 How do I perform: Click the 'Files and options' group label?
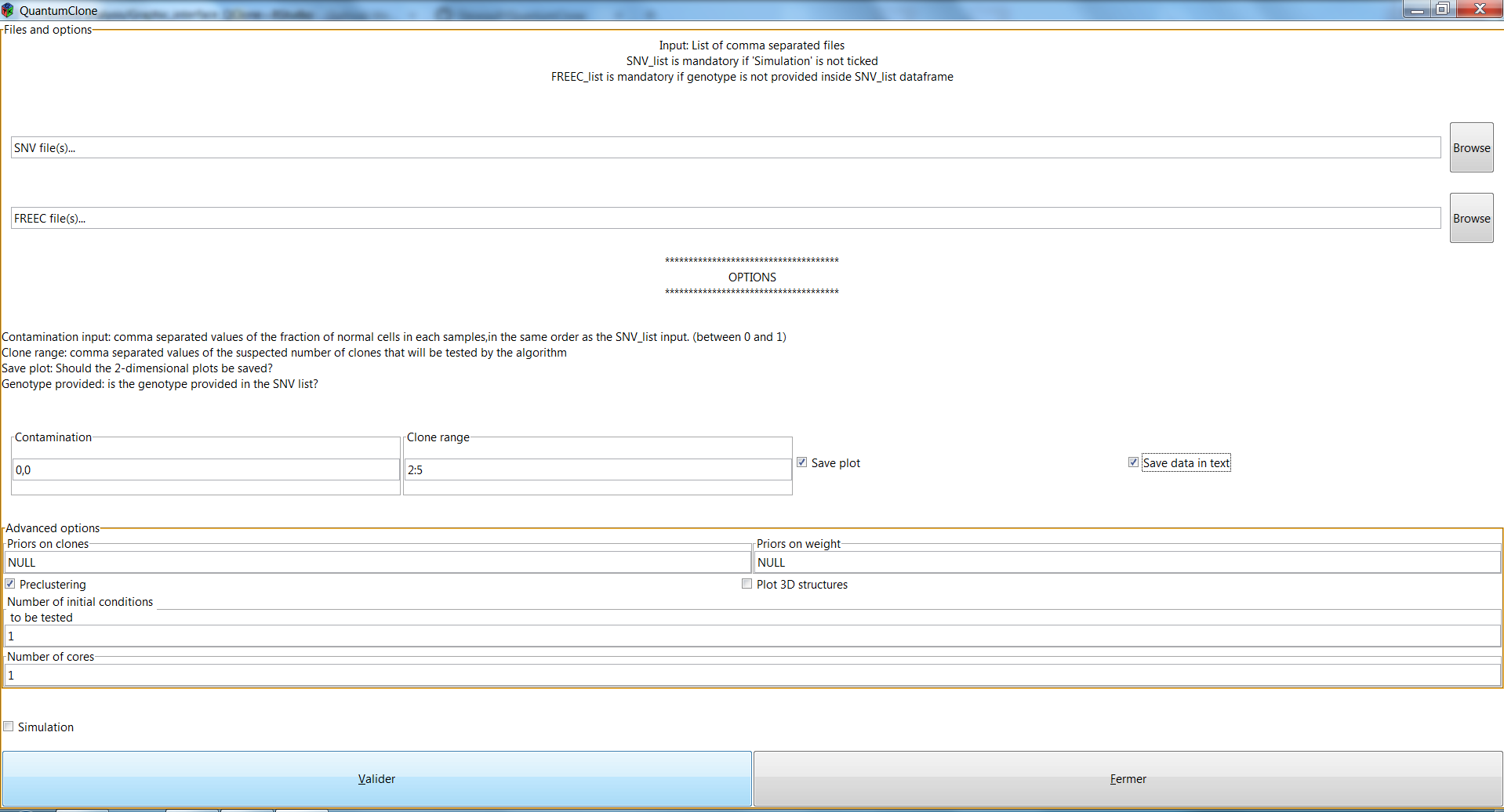pos(48,30)
